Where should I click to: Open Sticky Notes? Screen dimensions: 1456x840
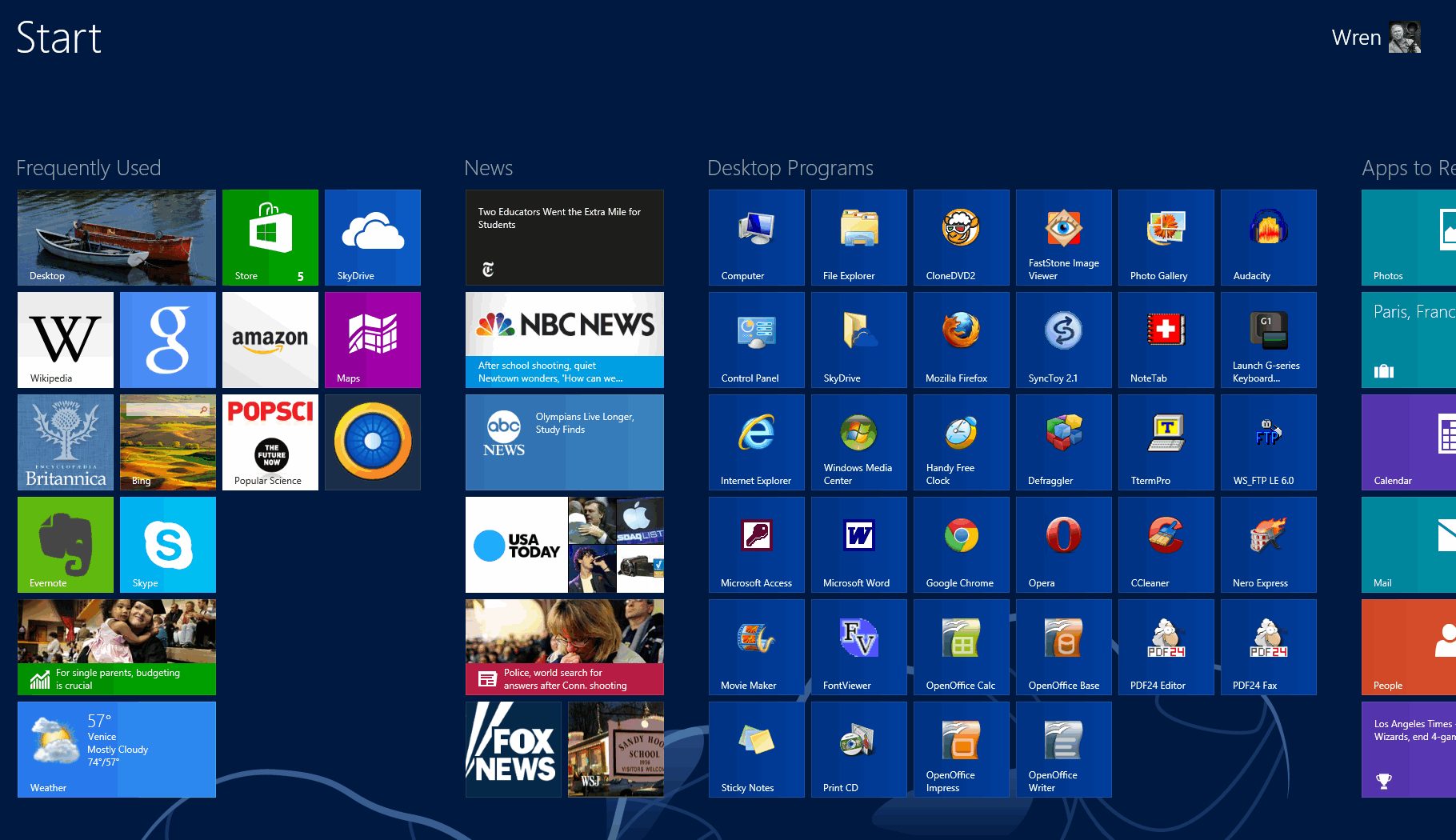click(x=757, y=750)
